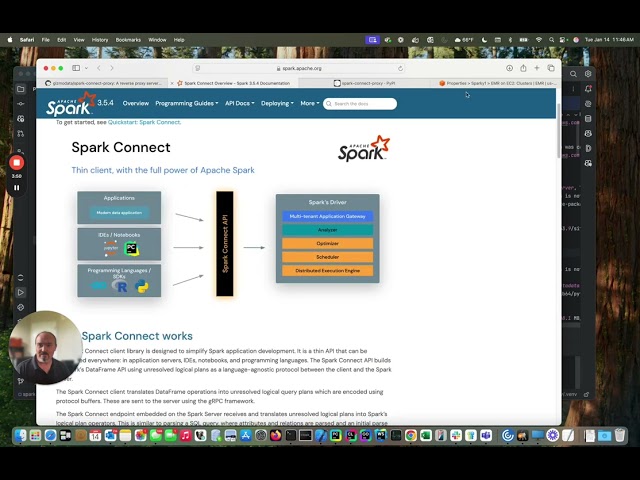640x480 pixels.
Task: Click the Bluetooth menu bar icon
Action: [x=510, y=40]
